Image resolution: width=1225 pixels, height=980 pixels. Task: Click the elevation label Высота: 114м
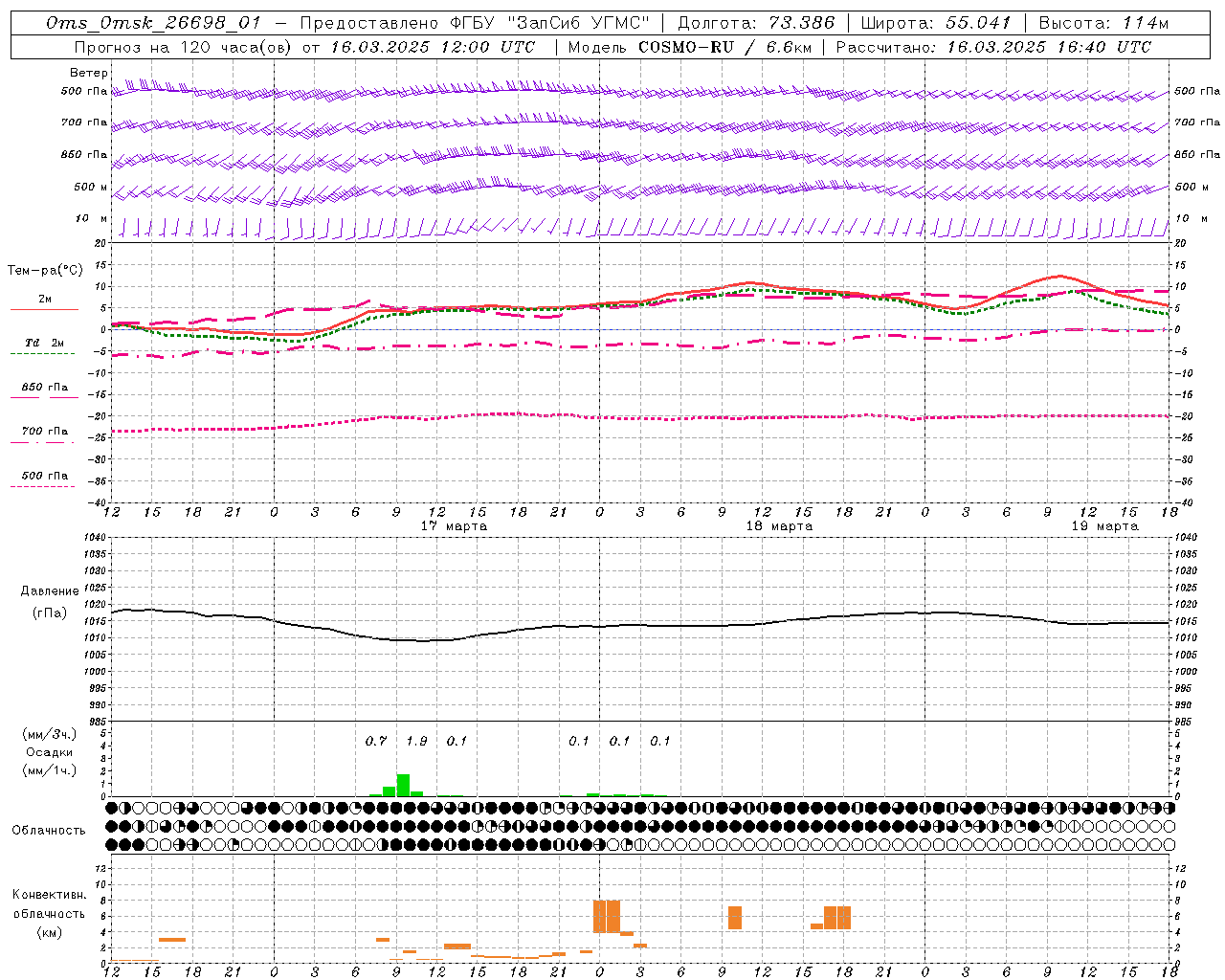click(x=1103, y=23)
